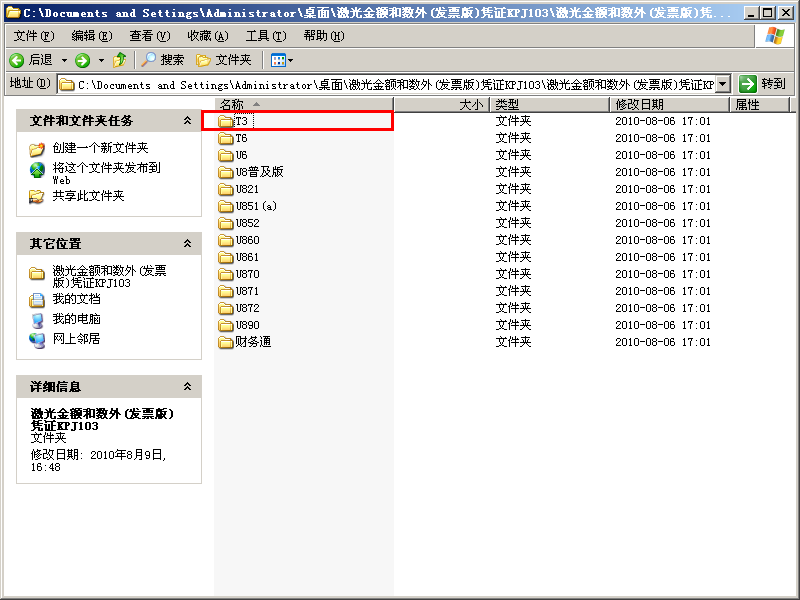Image resolution: width=800 pixels, height=600 pixels.
Task: Select the U890 folder icon
Action: click(226, 326)
